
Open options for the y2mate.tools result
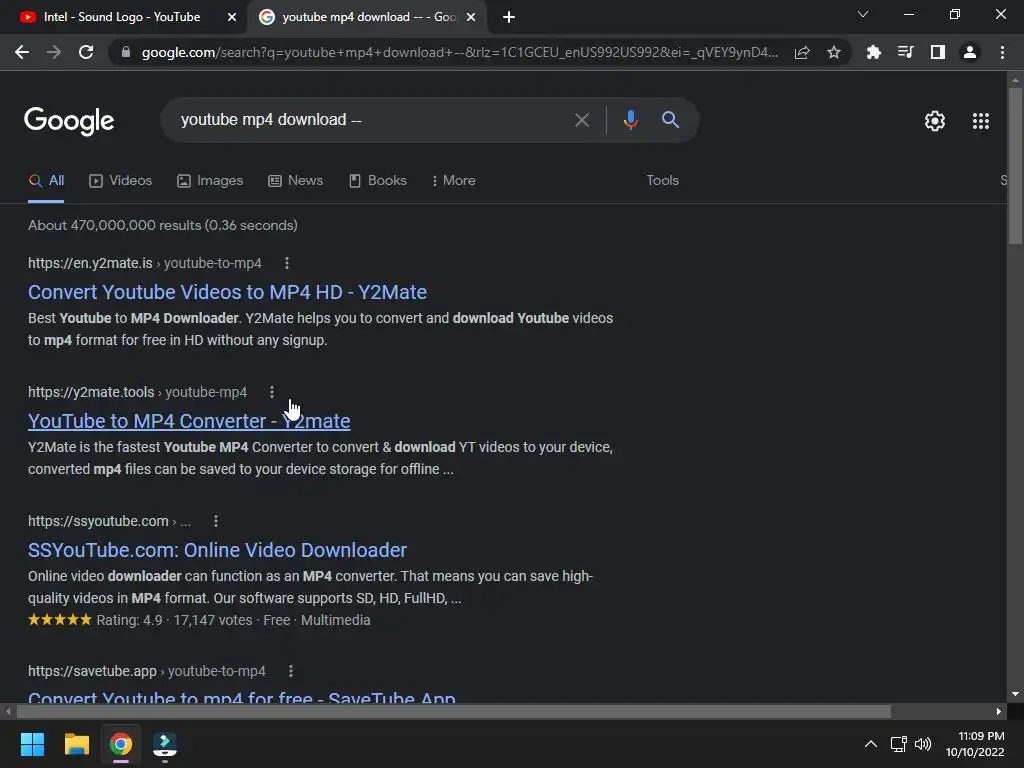(272, 392)
